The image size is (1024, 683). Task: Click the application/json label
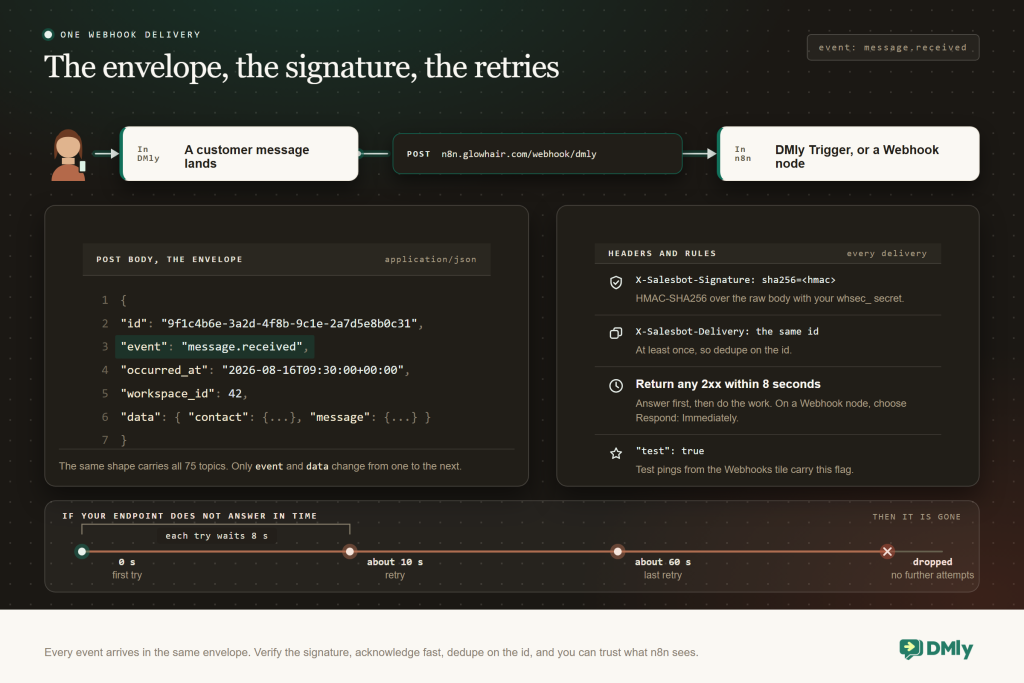430,259
